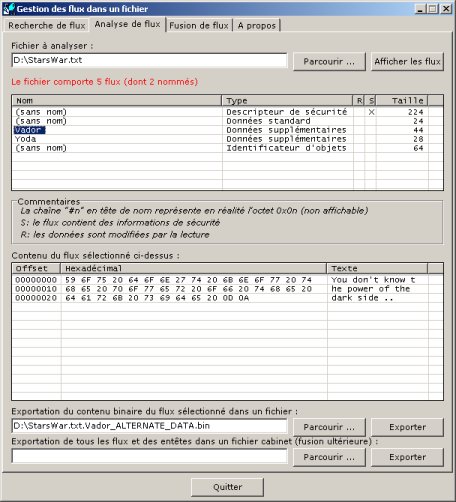The image size is (456, 502).
Task: Select the Analyse de flux tab
Action: 127,24
